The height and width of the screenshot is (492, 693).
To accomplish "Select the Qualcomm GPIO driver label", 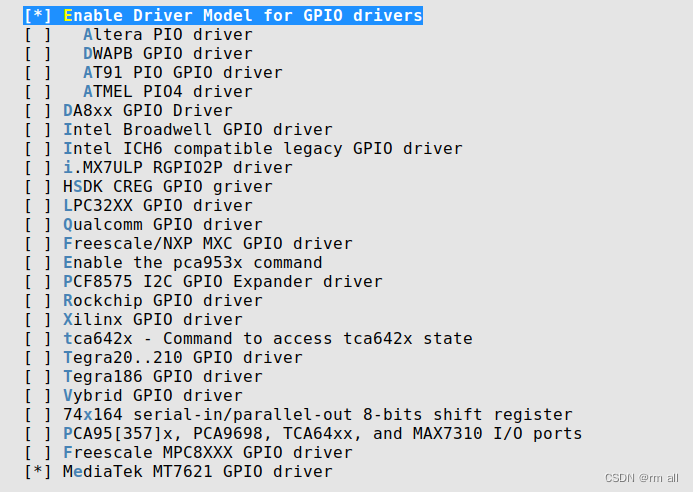I will click(x=163, y=225).
